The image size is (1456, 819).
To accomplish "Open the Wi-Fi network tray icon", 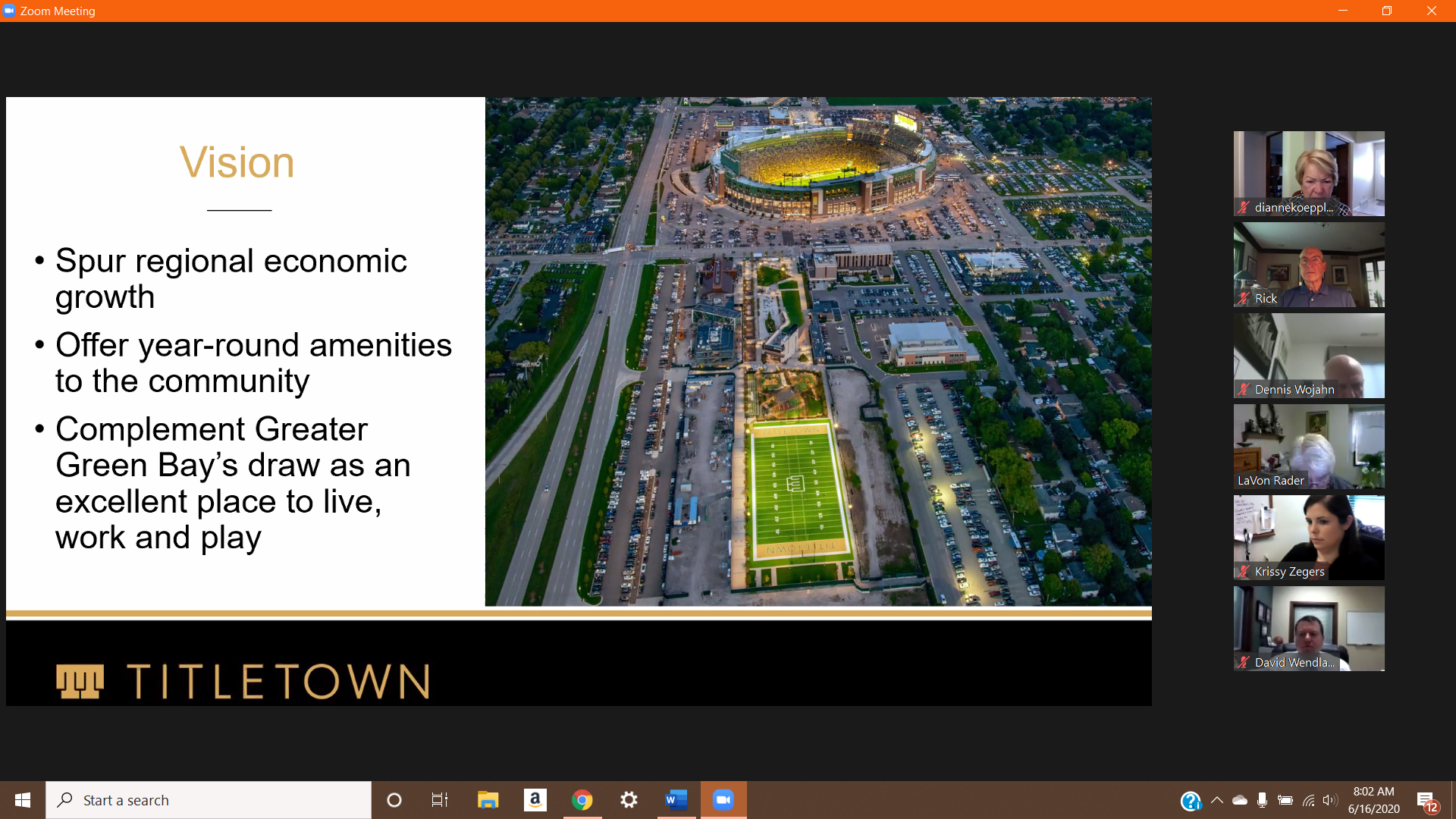I will pos(1308,800).
